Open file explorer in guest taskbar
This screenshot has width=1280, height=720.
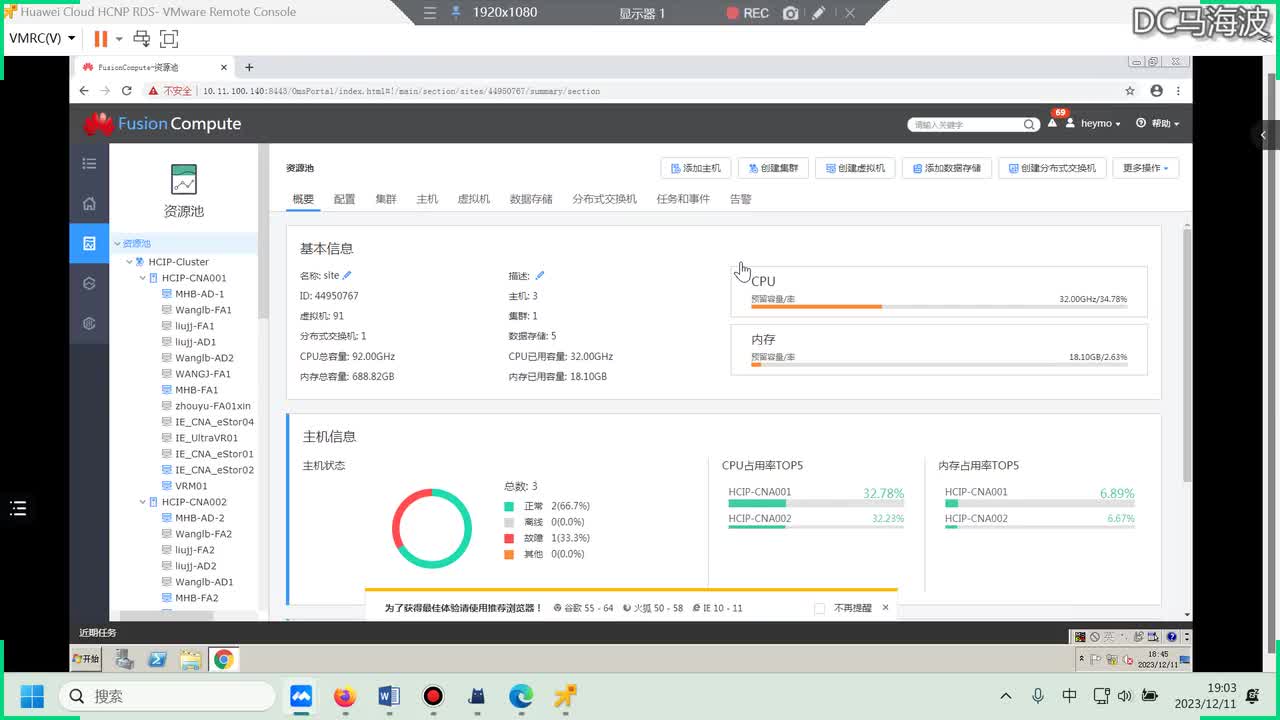(x=190, y=659)
